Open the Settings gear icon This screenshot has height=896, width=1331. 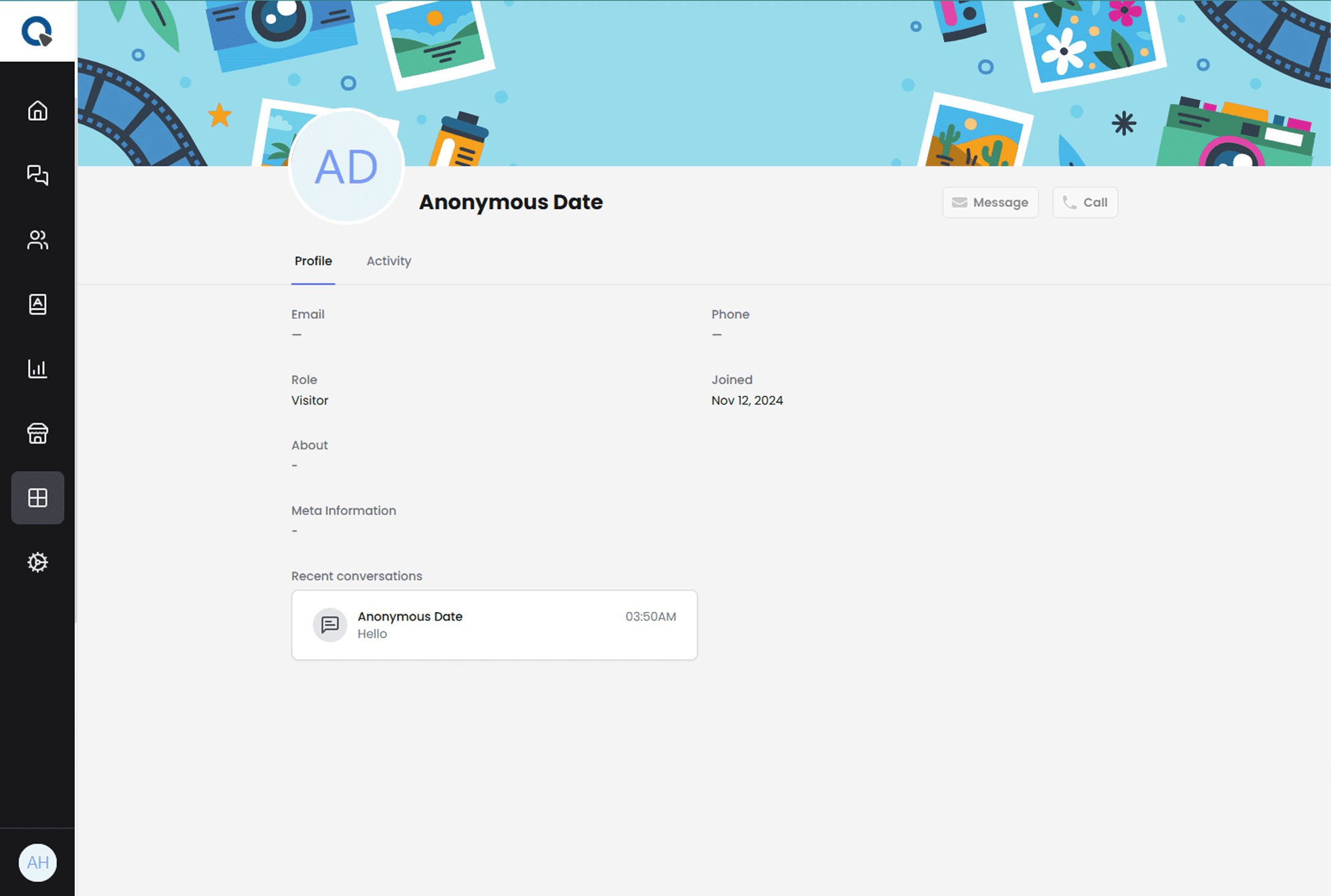(37, 562)
